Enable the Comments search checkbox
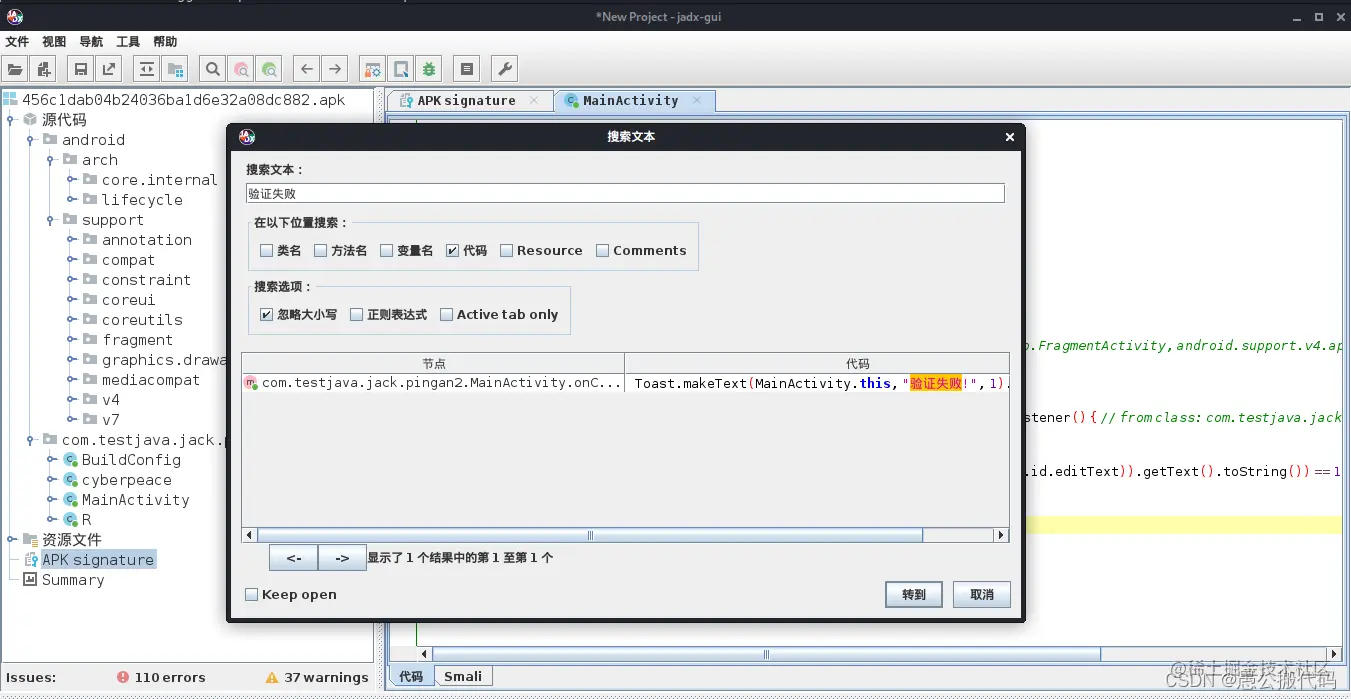Image resolution: width=1351 pixels, height=699 pixels. coord(602,251)
